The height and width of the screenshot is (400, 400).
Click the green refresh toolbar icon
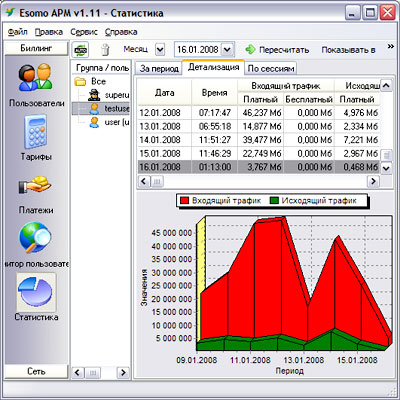click(80, 50)
